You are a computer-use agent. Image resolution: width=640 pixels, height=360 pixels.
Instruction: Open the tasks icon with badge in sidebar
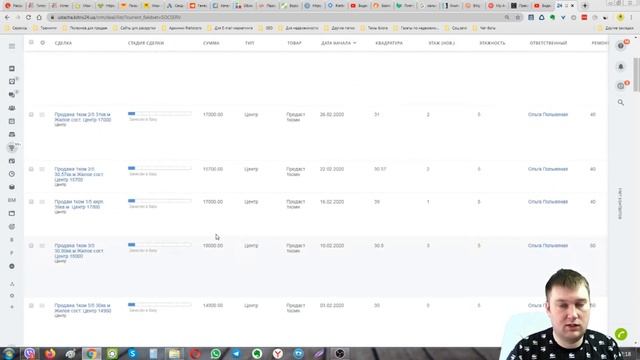12,82
